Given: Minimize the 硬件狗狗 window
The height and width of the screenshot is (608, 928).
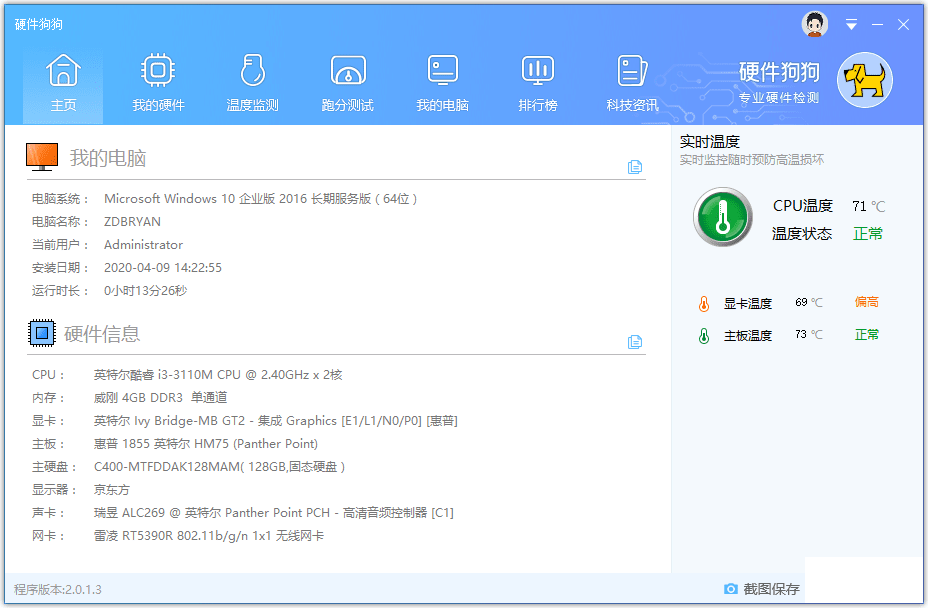Looking at the screenshot, I should [x=878, y=24].
